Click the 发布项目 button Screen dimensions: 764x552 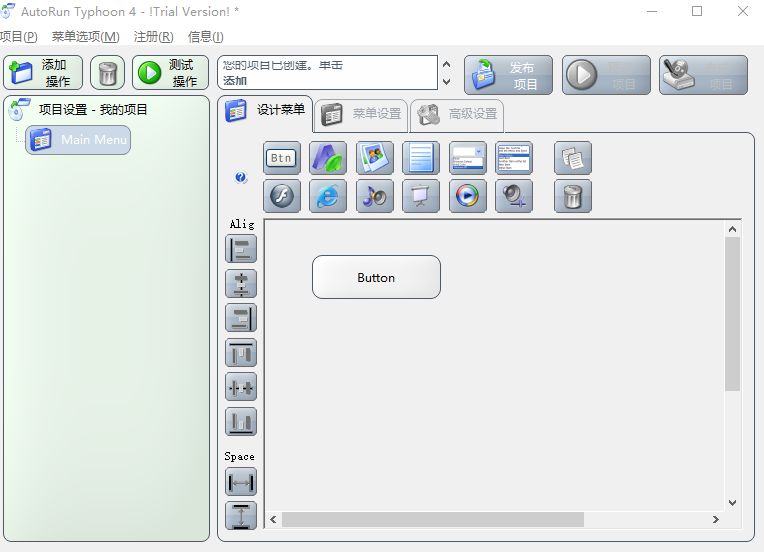point(508,75)
